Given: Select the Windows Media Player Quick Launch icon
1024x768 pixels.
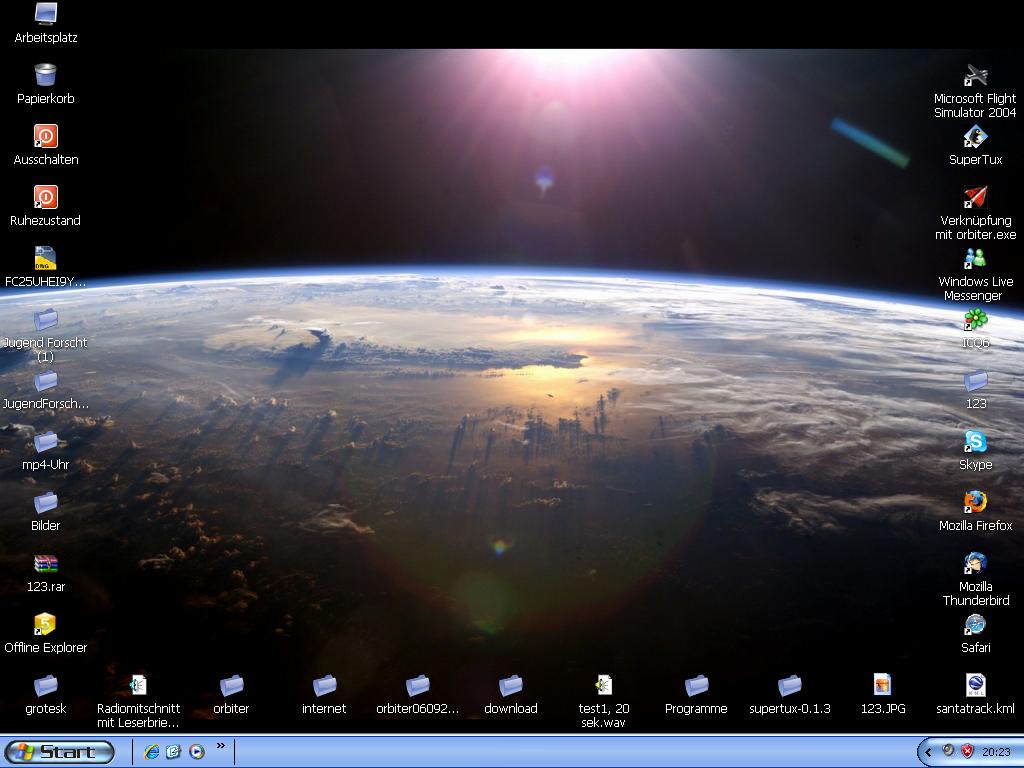Looking at the screenshot, I should pyautogui.click(x=197, y=752).
